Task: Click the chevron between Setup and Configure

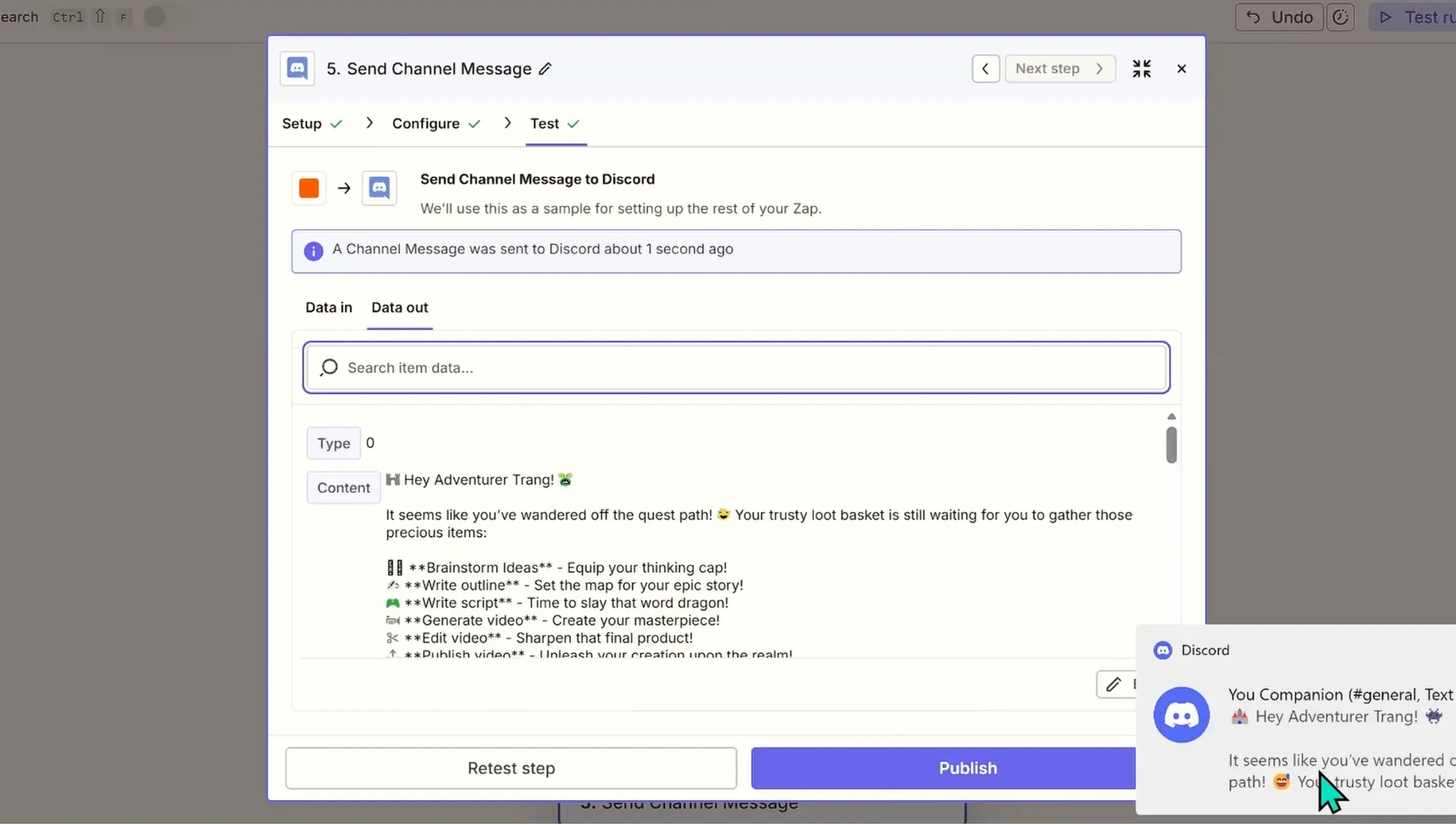Action: (369, 123)
